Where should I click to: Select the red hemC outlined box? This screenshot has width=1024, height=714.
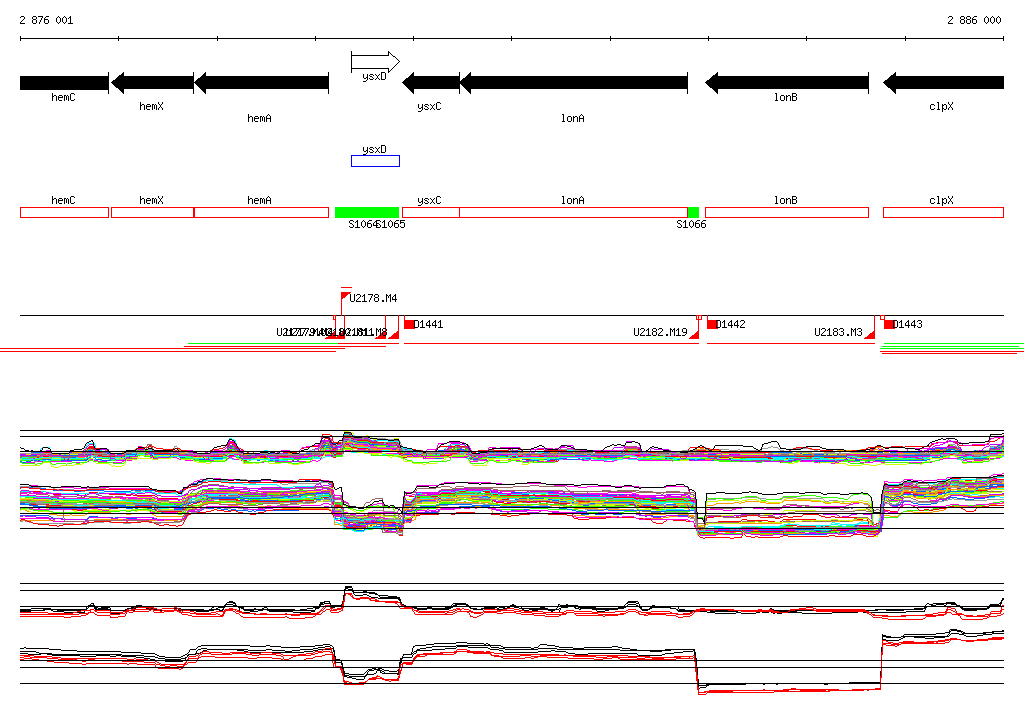(64, 212)
